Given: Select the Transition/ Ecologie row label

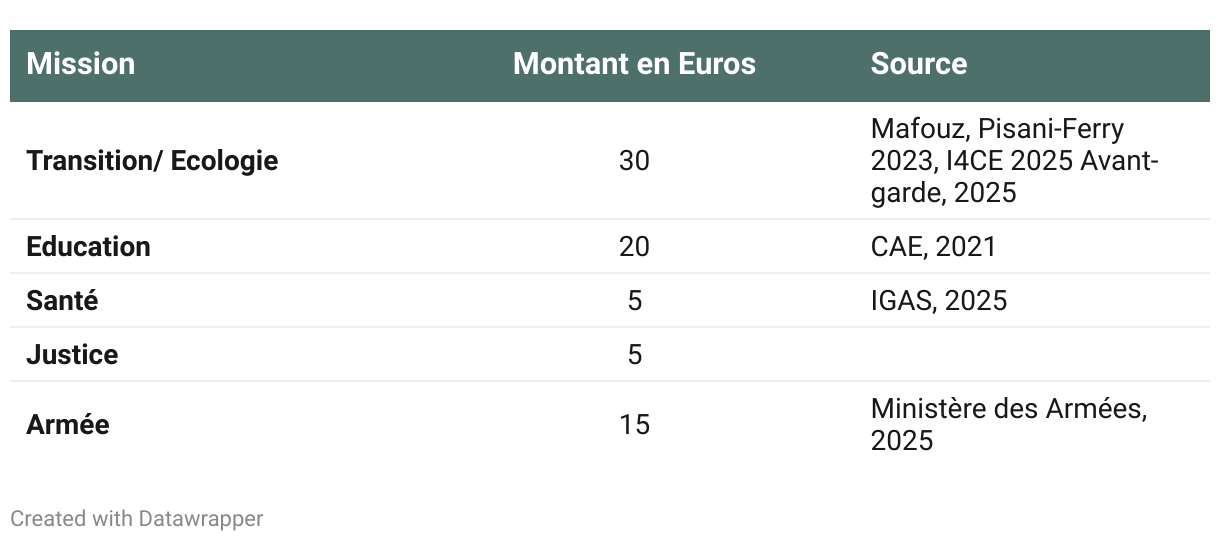Looking at the screenshot, I should 152,160.
